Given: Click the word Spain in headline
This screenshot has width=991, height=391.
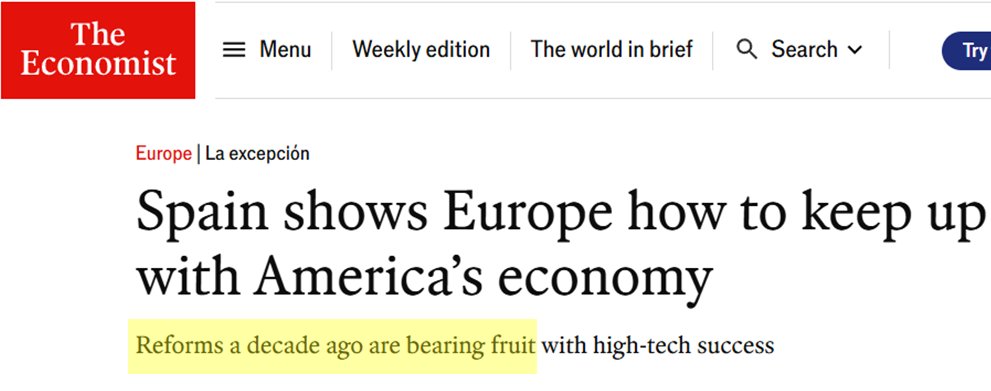Looking at the screenshot, I should tap(202, 212).
